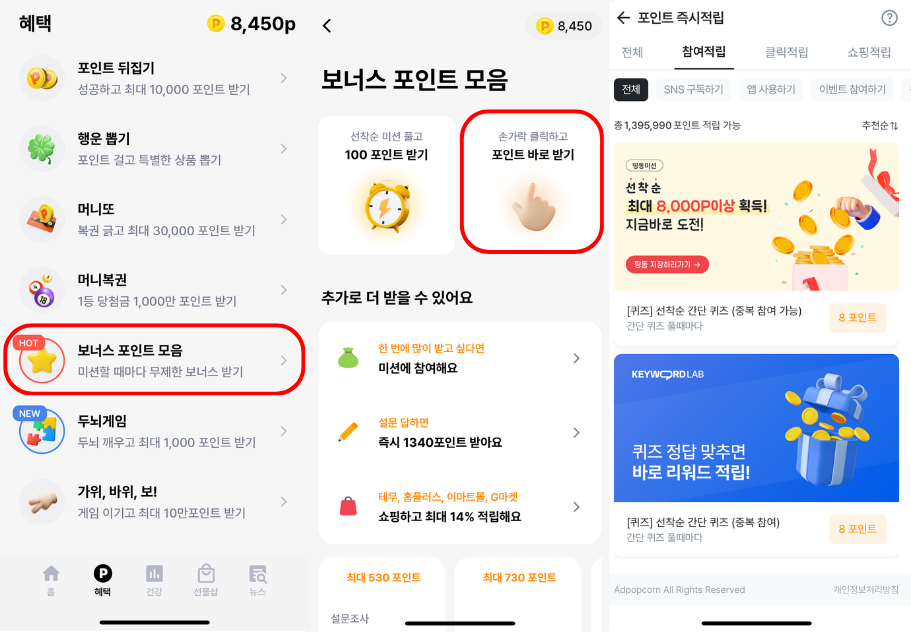The width and height of the screenshot is (911, 633).
Task: Open the 뉴스 news icon in bottom bar
Action: coord(257,574)
